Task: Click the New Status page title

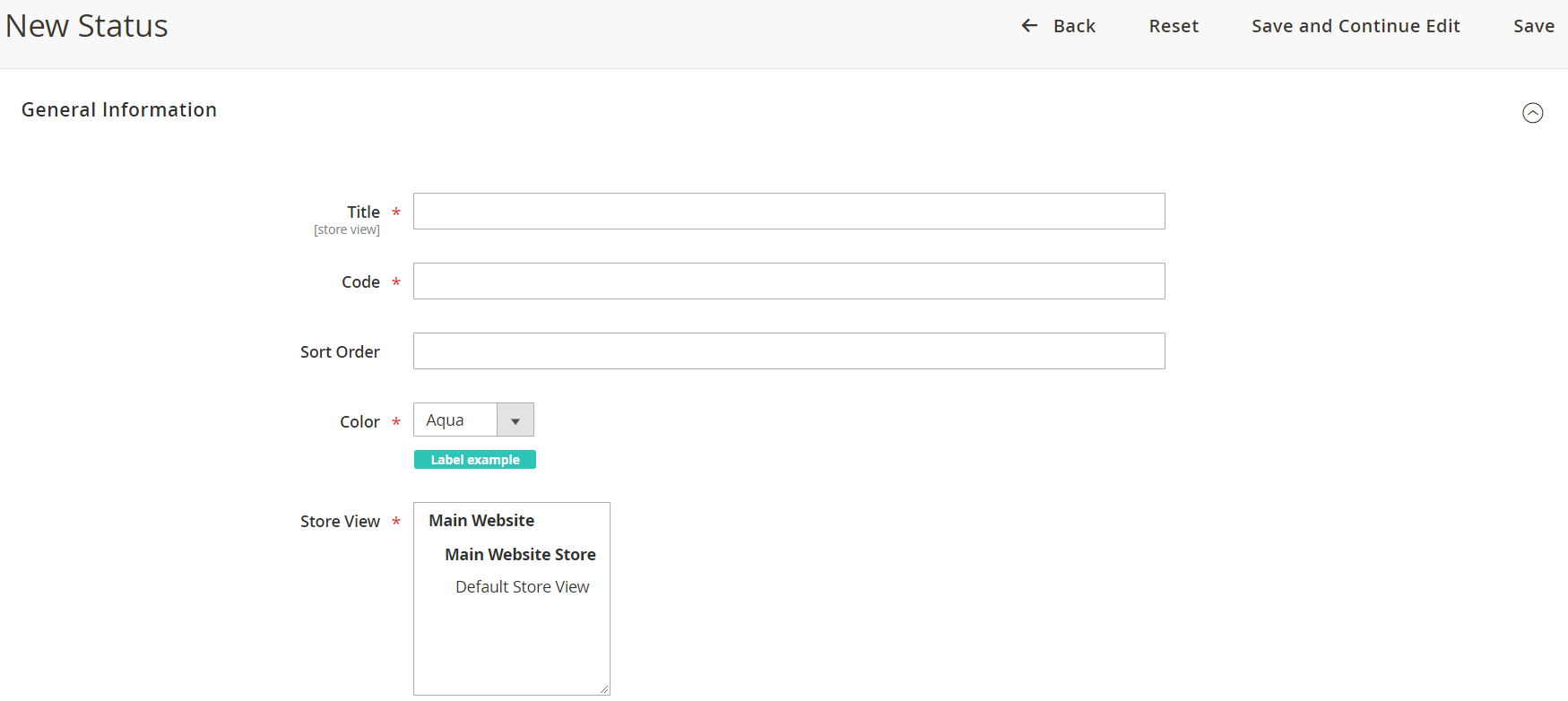Action: pos(87,26)
